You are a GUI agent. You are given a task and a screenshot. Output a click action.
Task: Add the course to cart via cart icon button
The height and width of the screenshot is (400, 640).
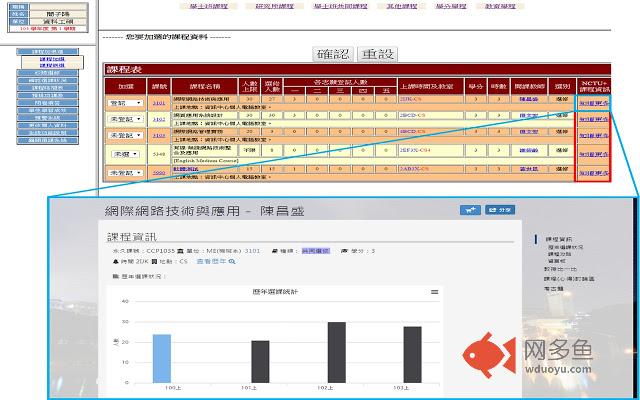click(470, 210)
